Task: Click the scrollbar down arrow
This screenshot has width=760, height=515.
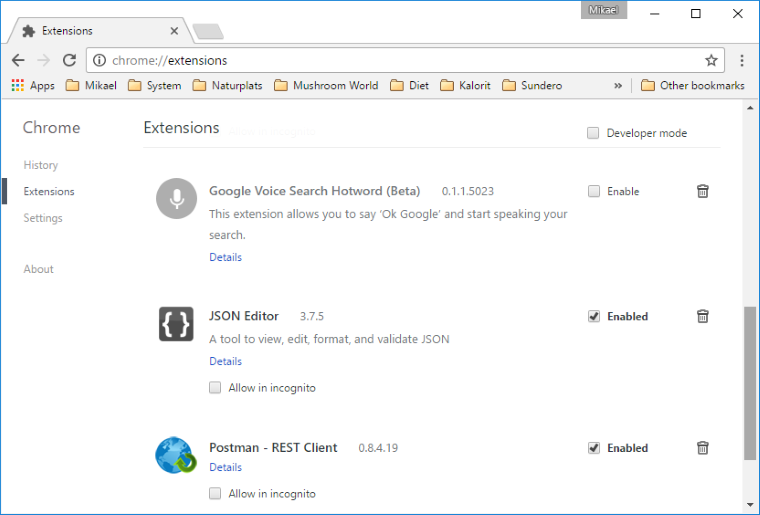Action: pos(750,505)
